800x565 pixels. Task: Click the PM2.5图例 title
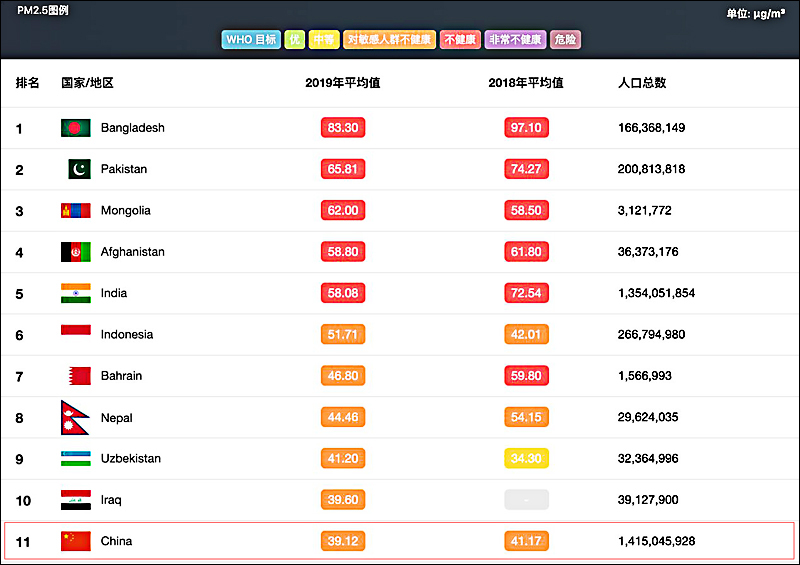tap(42, 10)
